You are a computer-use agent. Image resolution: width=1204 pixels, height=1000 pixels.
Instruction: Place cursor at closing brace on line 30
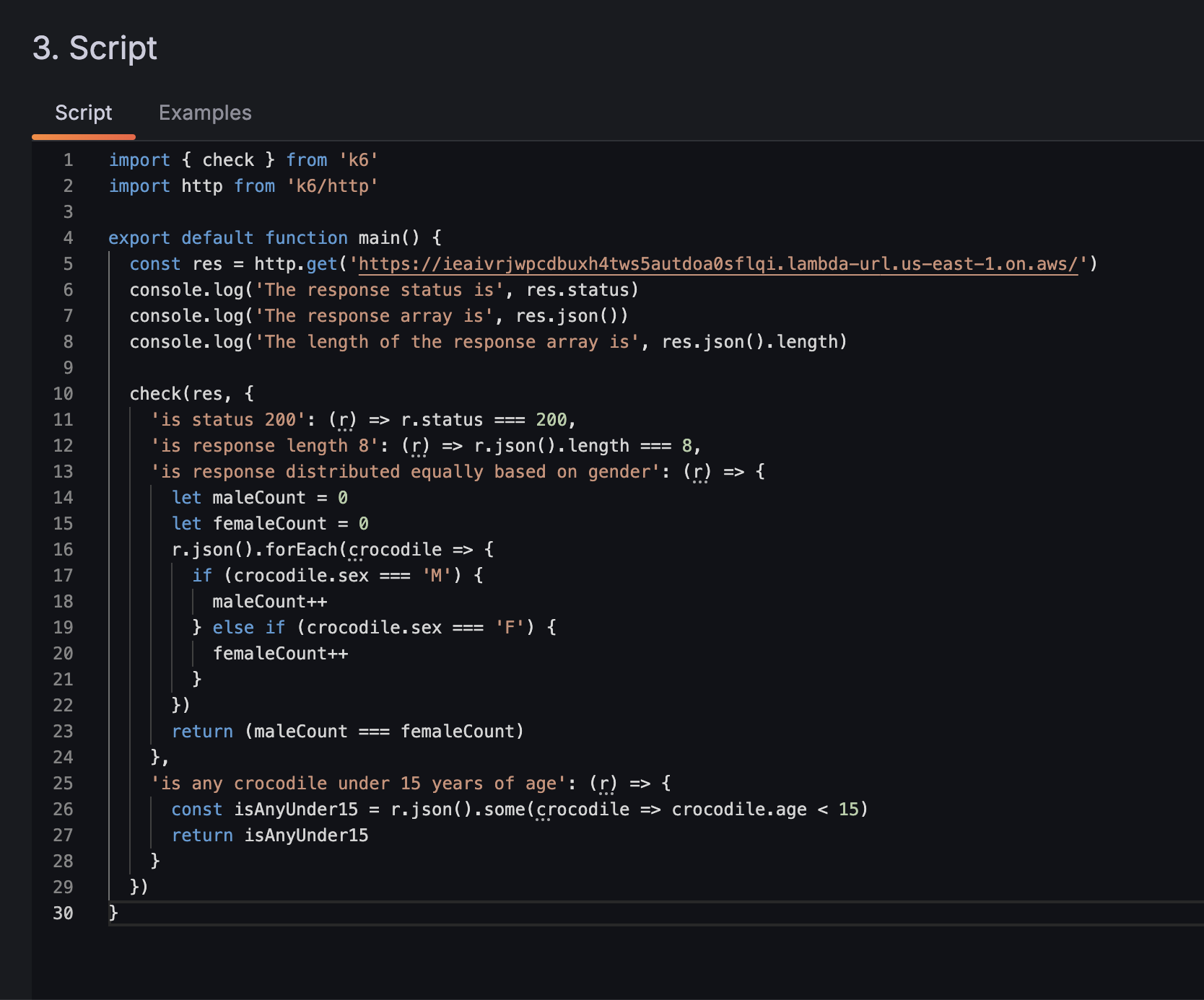[x=113, y=913]
